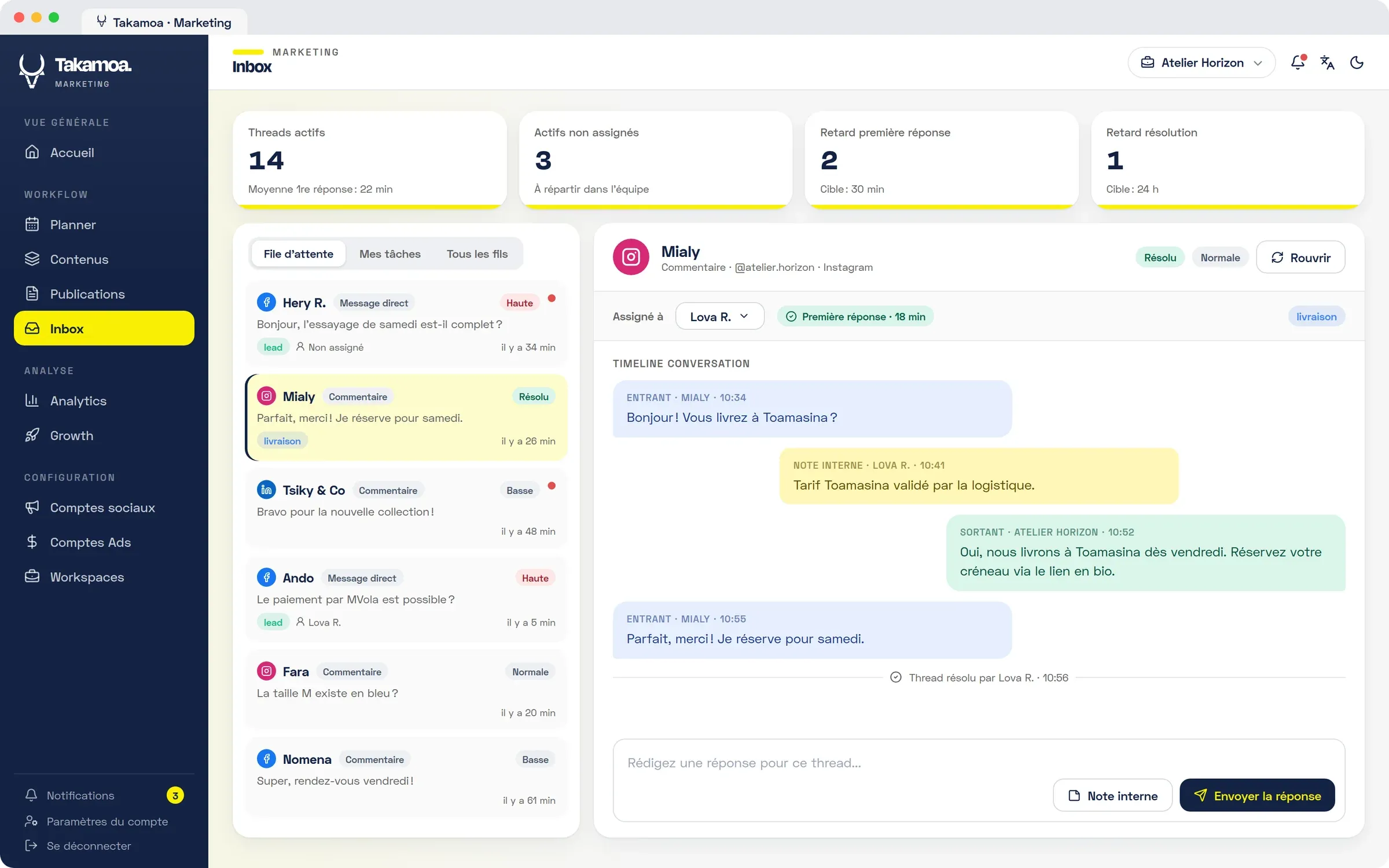Click the Threads actifs stat card
The width and height of the screenshot is (1389, 868).
pyautogui.click(x=369, y=160)
